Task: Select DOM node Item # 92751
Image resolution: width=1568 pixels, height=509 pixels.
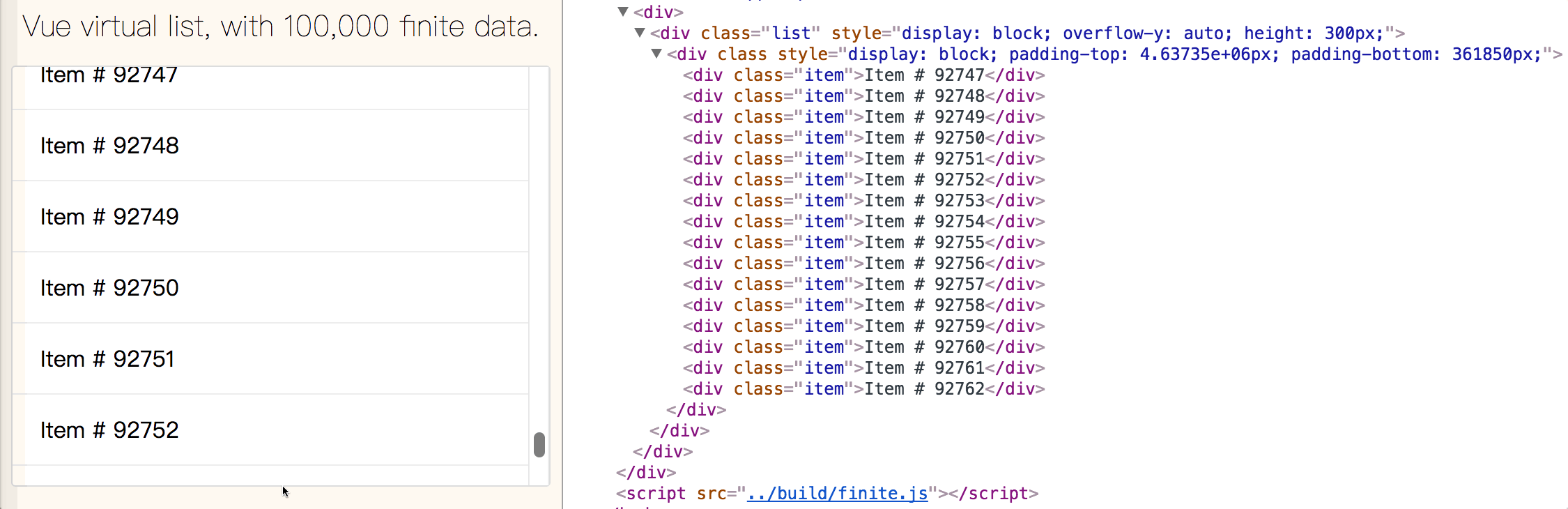Action: point(863,159)
